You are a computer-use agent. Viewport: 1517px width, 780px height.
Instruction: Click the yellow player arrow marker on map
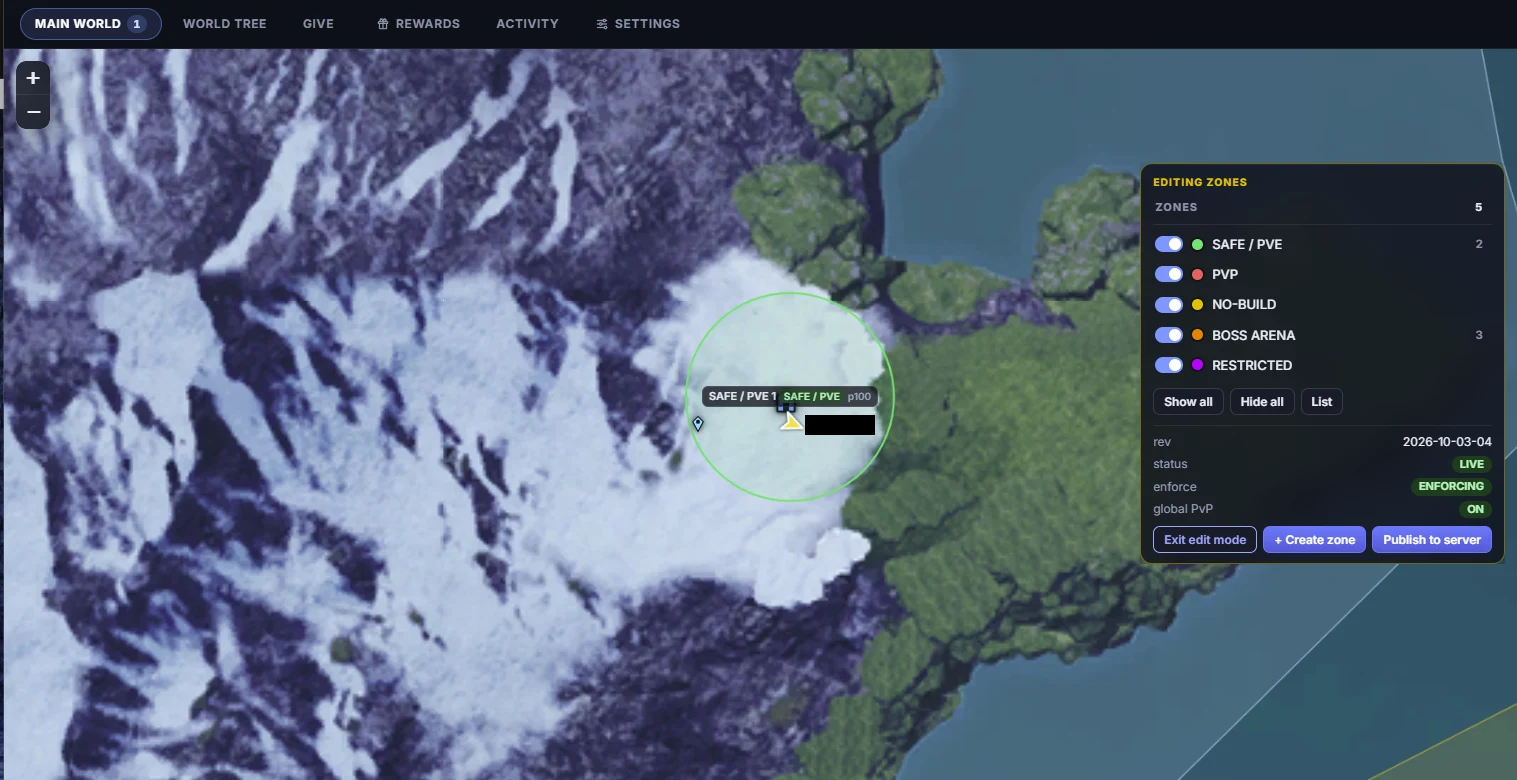791,422
